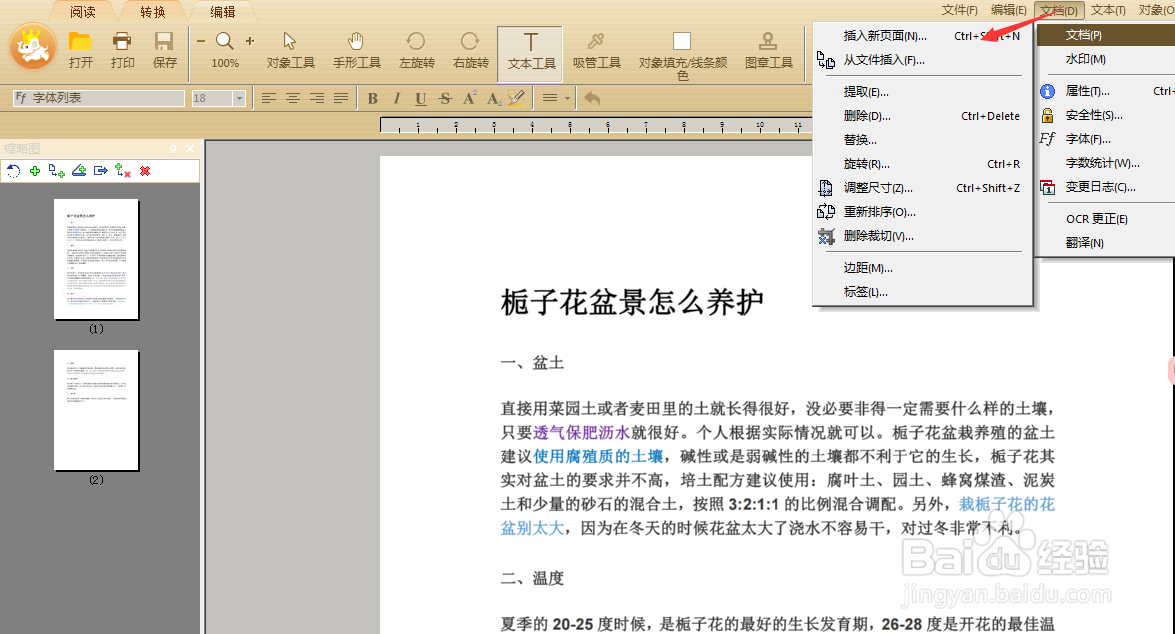Toggle italic formatting
1175x634 pixels.
[x=396, y=98]
